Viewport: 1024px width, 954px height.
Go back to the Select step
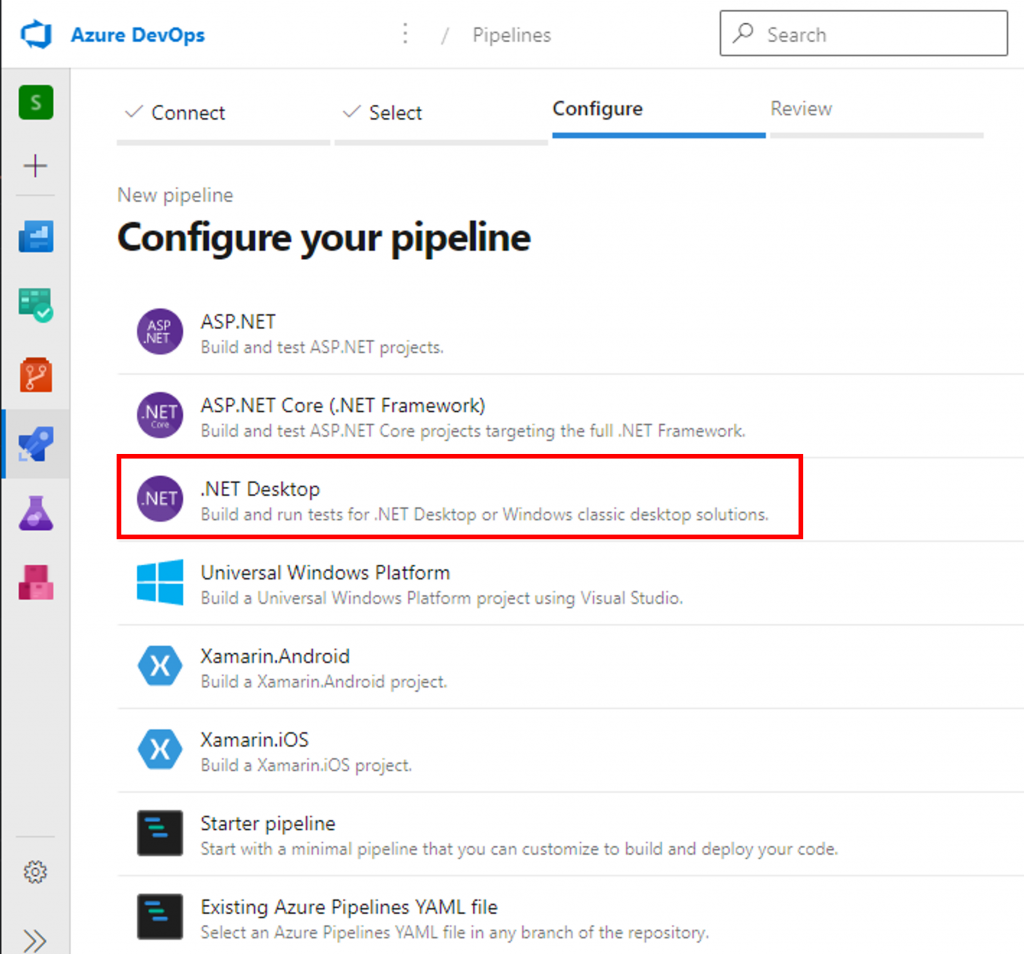coord(383,113)
